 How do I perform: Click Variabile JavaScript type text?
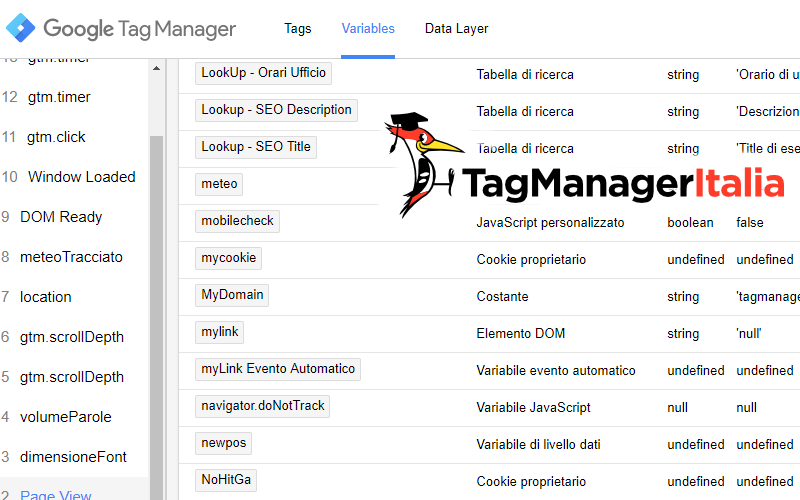(x=534, y=407)
